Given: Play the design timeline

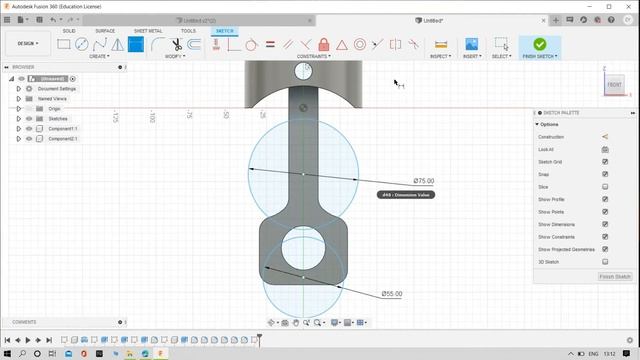Looking at the screenshot, I should pos(28,340).
